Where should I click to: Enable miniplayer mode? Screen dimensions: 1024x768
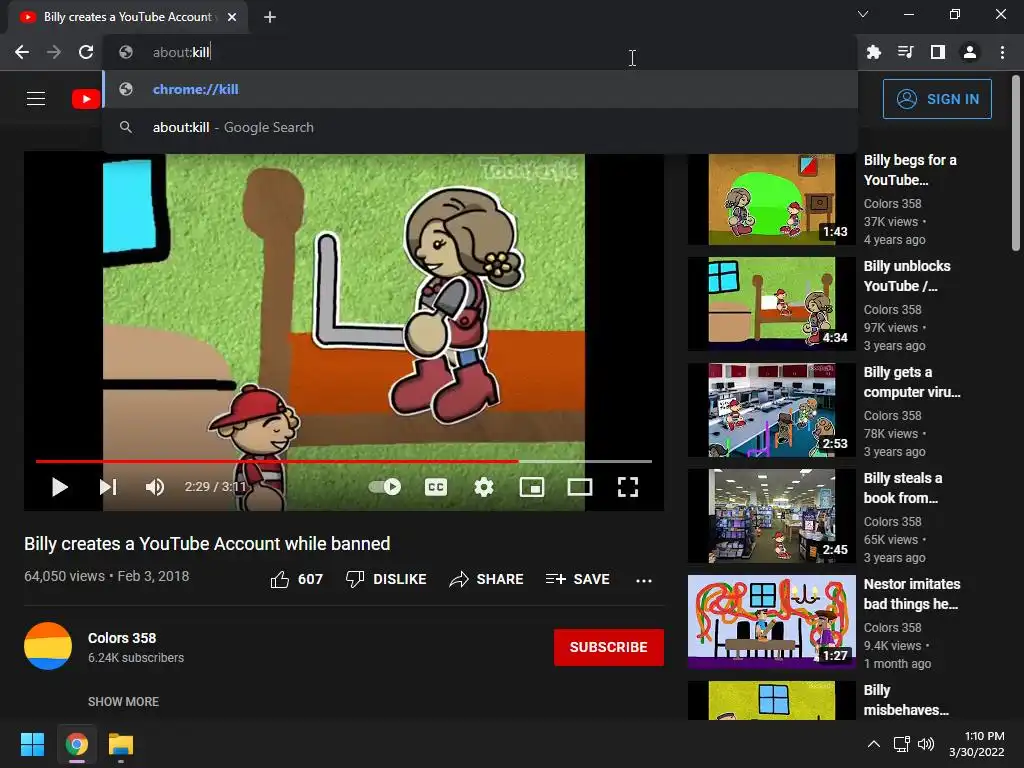tap(532, 487)
